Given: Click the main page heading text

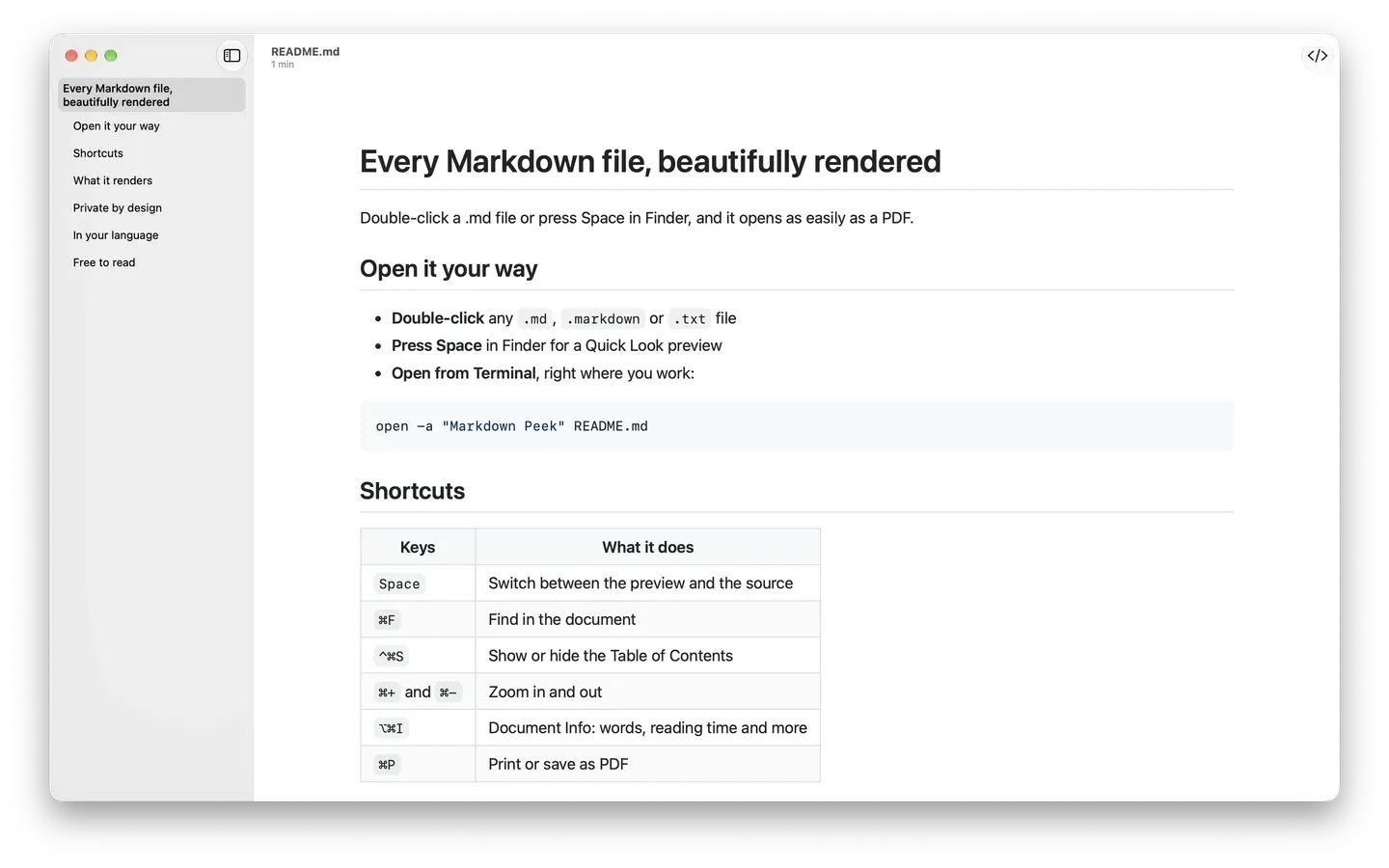Looking at the screenshot, I should (x=650, y=161).
